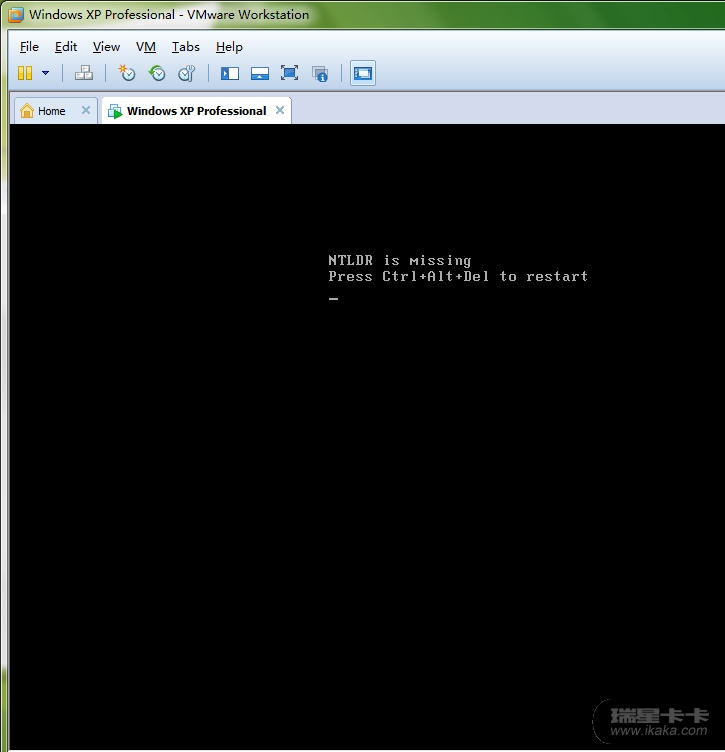The height and width of the screenshot is (752, 725).
Task: Click the 'Press Ctrl+Alt+Del to restart' line
Action: coord(458,276)
